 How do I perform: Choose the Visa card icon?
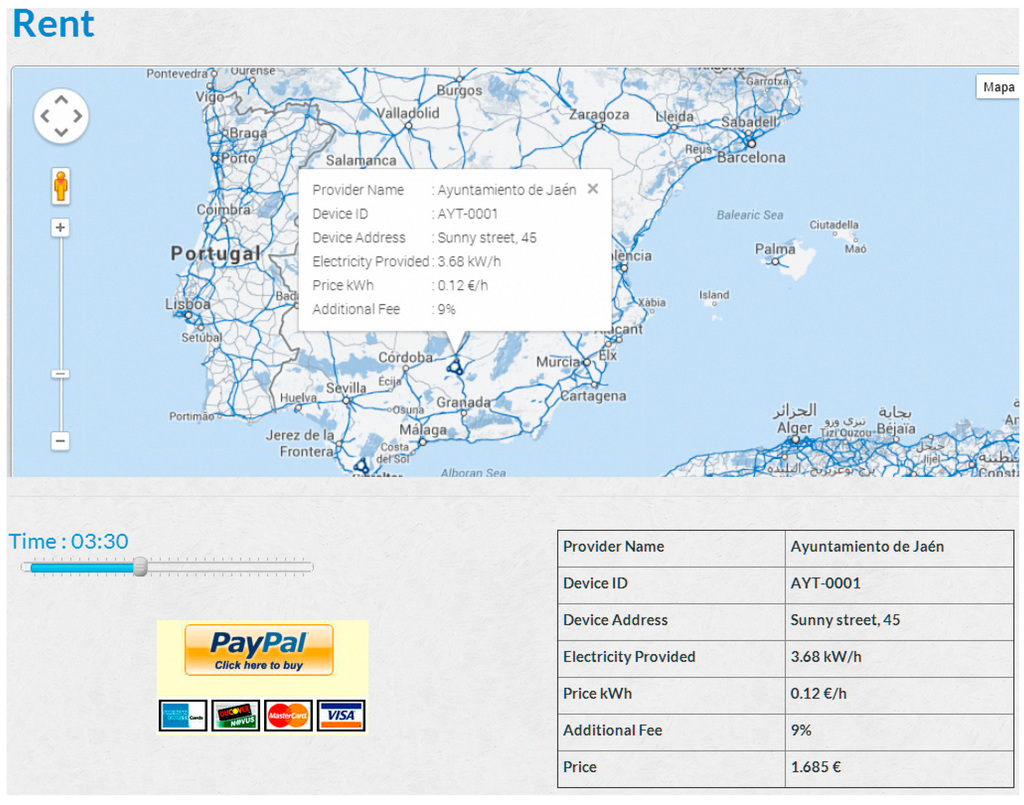pos(341,715)
